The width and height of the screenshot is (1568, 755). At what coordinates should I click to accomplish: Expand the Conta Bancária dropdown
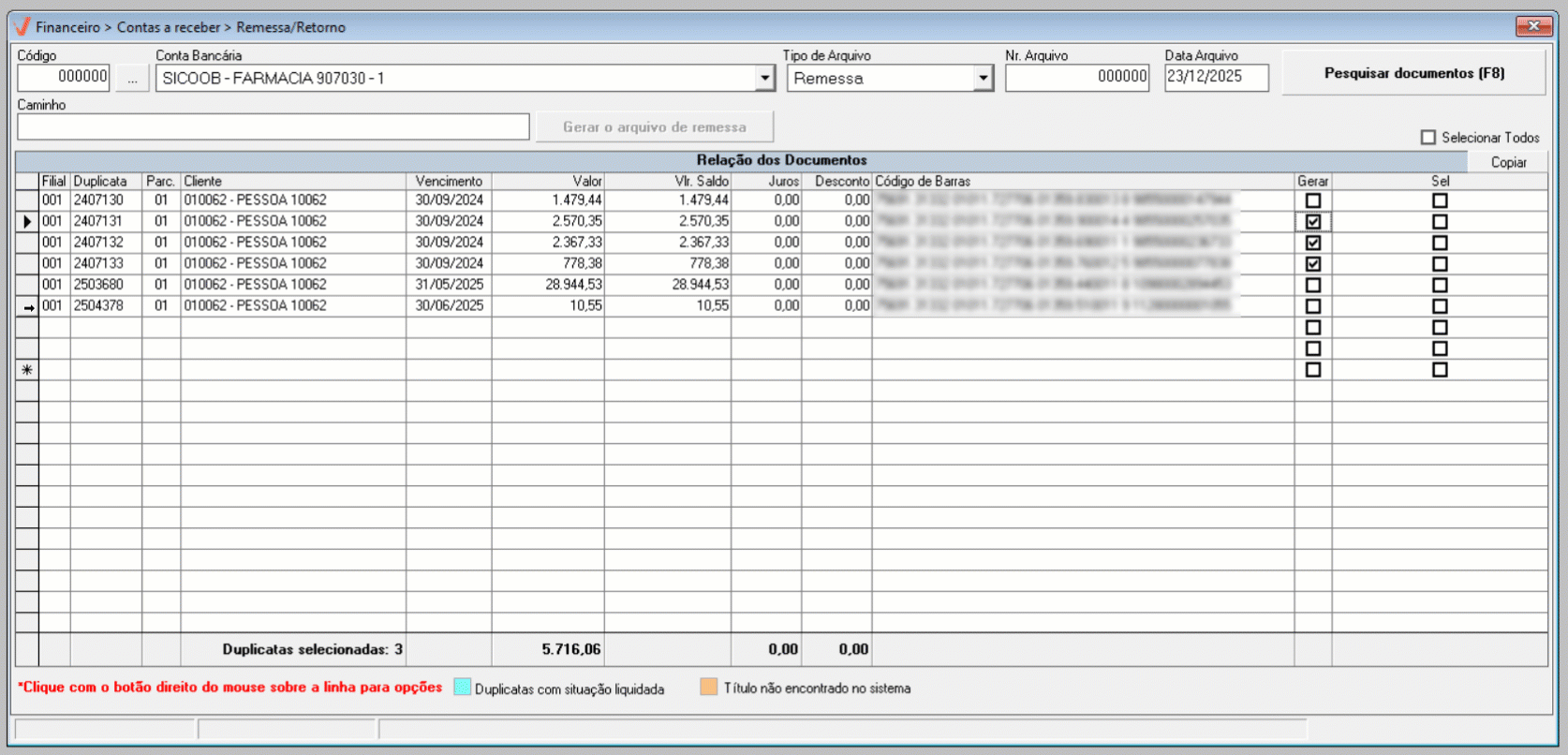(765, 79)
